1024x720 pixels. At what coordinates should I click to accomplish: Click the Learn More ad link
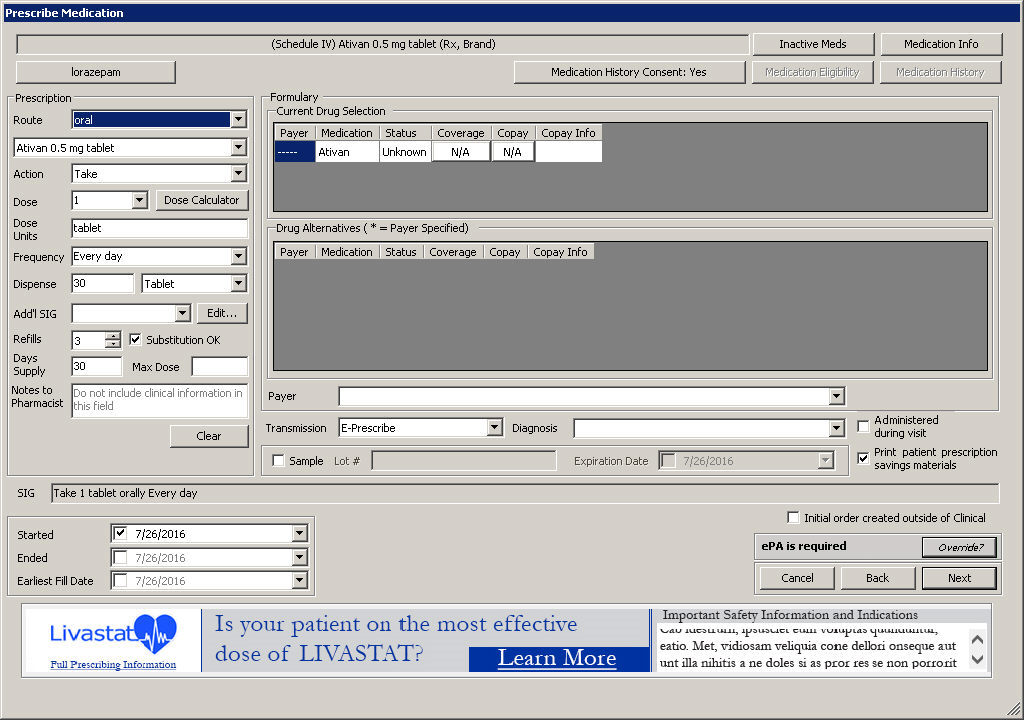pos(557,658)
